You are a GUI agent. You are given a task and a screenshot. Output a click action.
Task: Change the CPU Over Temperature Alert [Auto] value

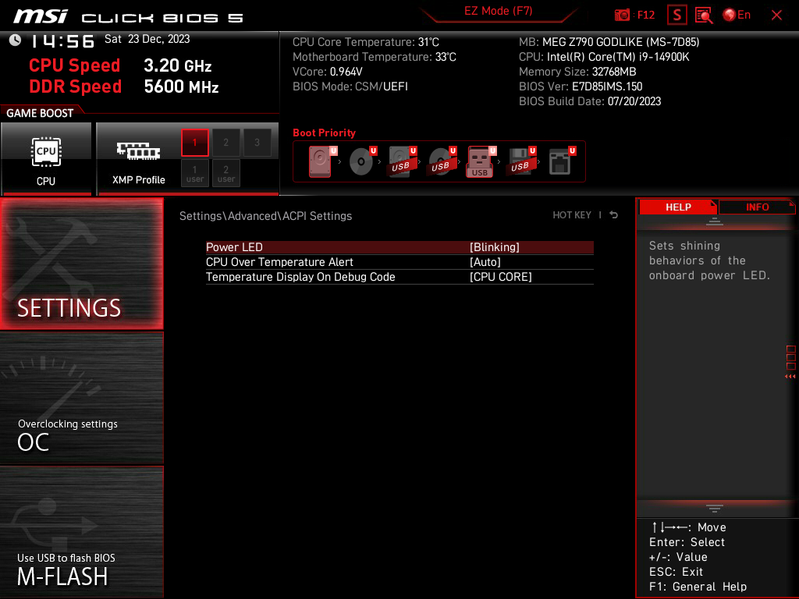tap(485, 262)
